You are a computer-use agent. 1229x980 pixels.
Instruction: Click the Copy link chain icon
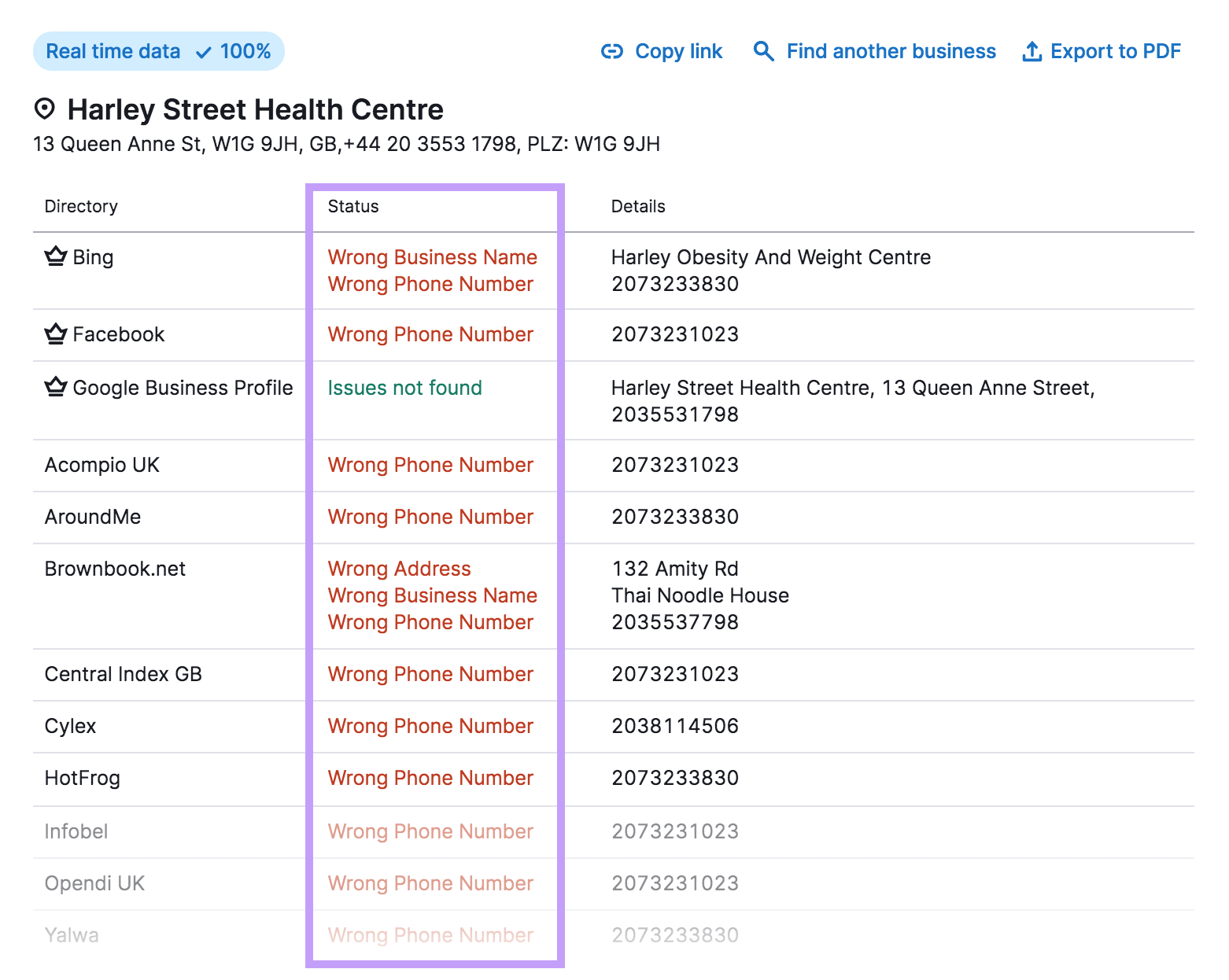click(x=612, y=52)
